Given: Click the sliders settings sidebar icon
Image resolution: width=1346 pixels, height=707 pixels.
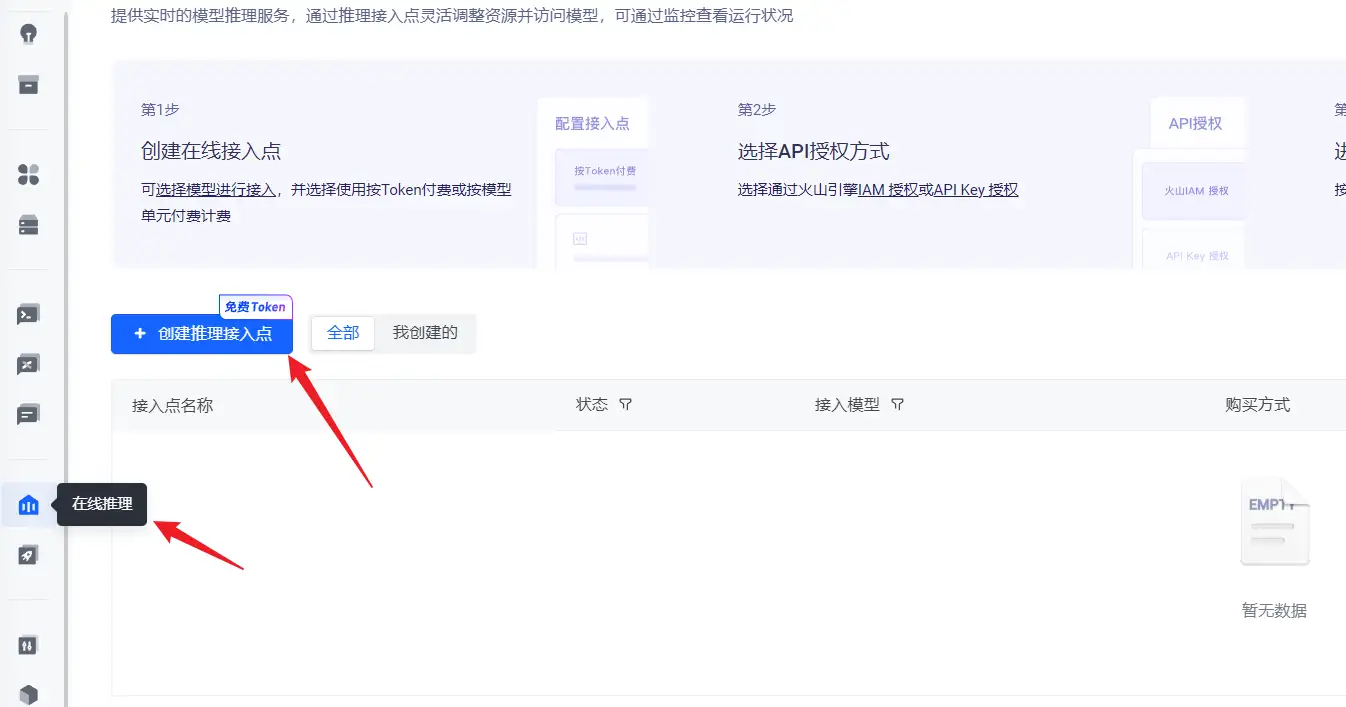Looking at the screenshot, I should click(29, 645).
